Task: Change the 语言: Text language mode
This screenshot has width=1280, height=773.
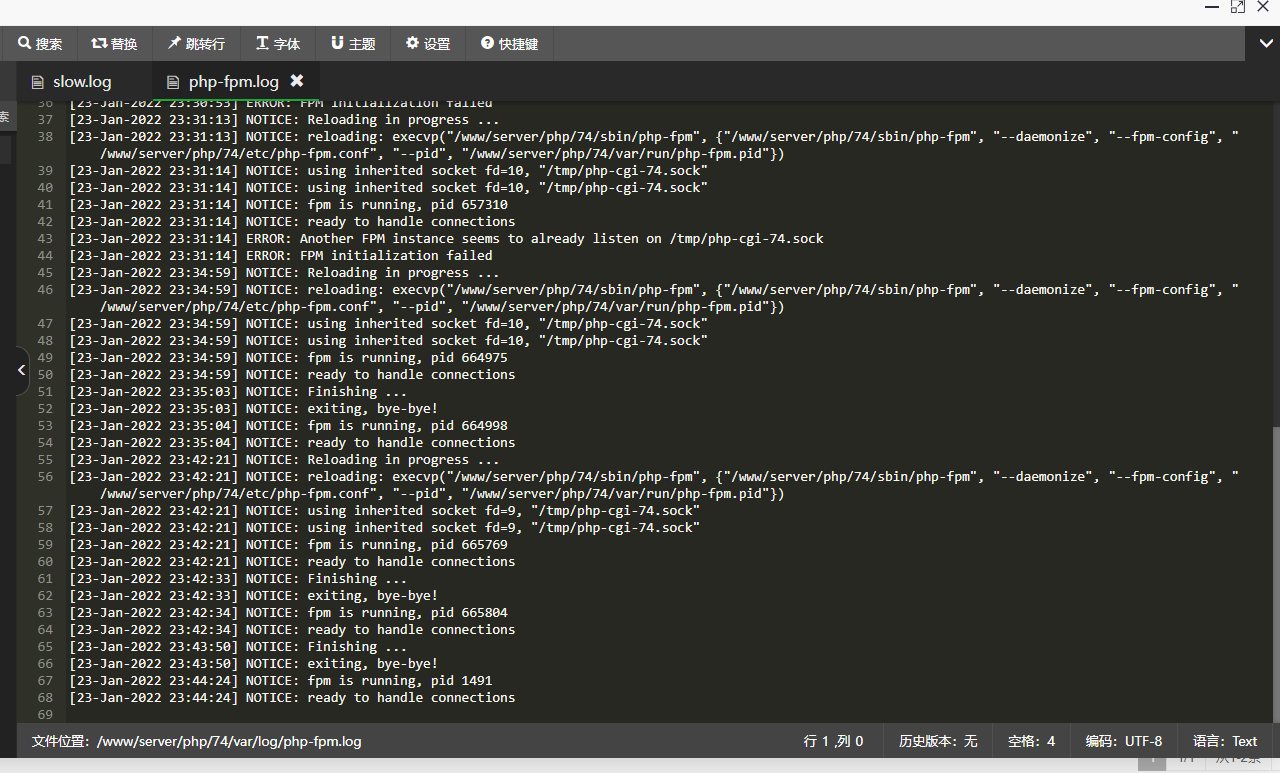Action: (1225, 741)
